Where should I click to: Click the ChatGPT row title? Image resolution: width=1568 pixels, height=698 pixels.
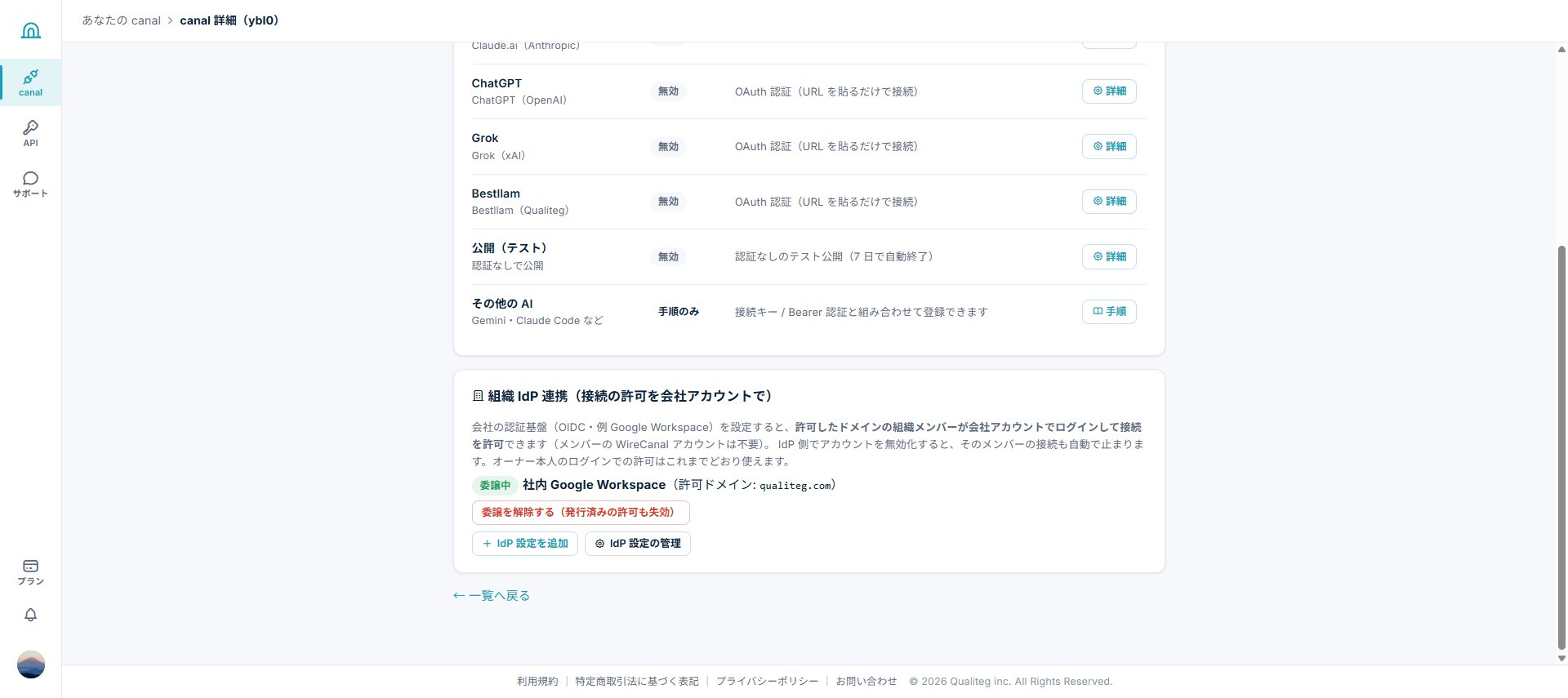[x=497, y=83]
